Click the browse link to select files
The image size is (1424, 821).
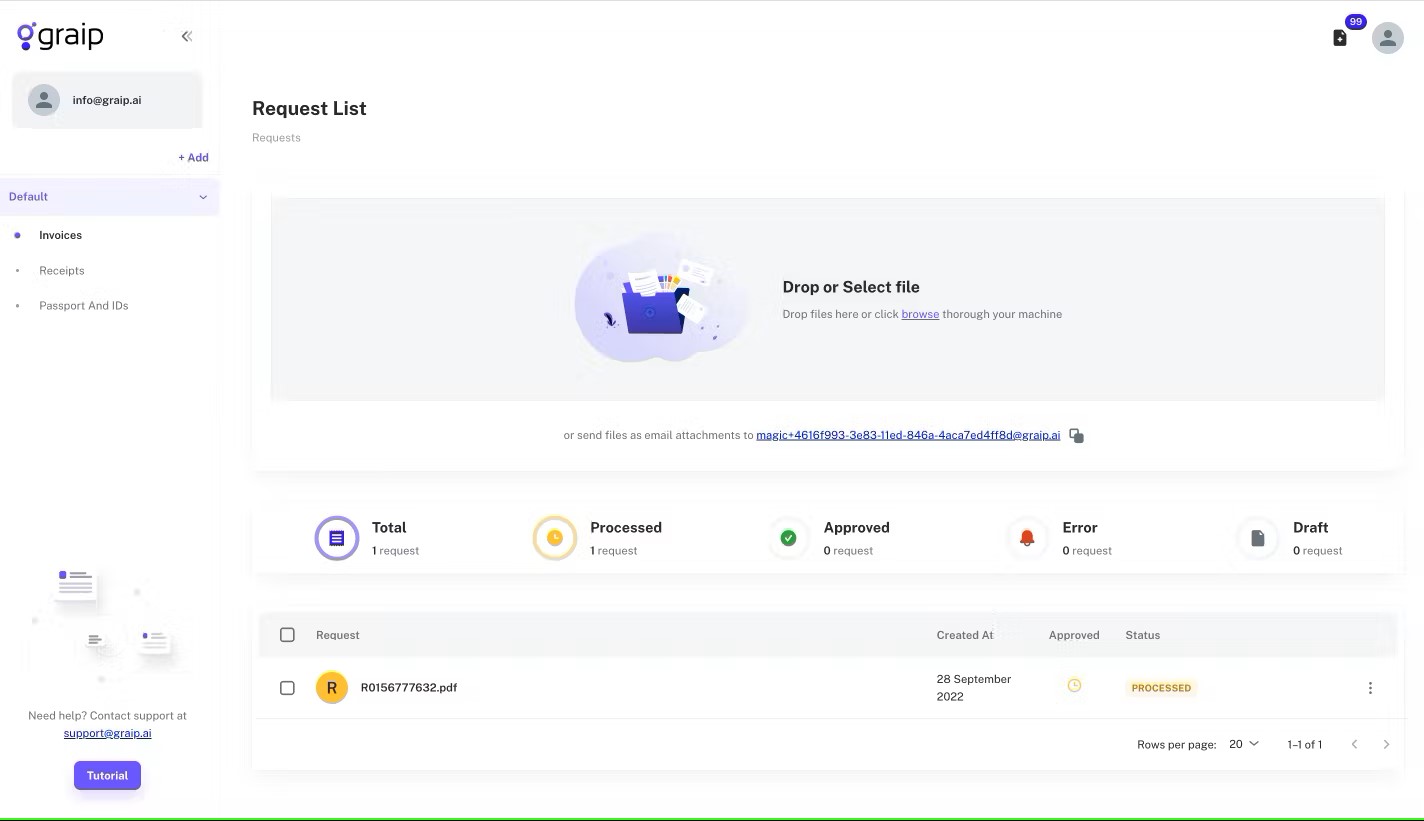point(920,314)
